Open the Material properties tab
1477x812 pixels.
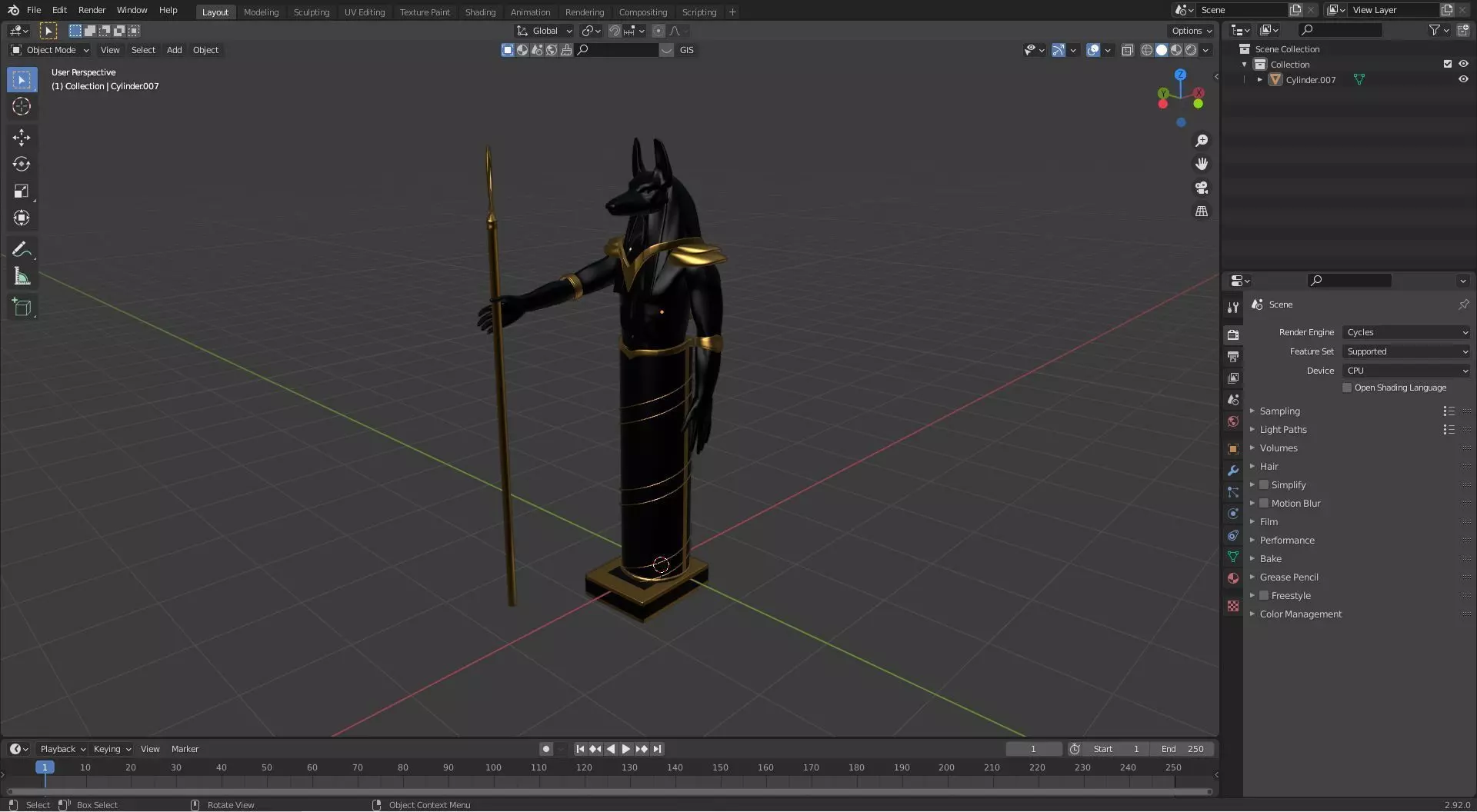[1233, 578]
